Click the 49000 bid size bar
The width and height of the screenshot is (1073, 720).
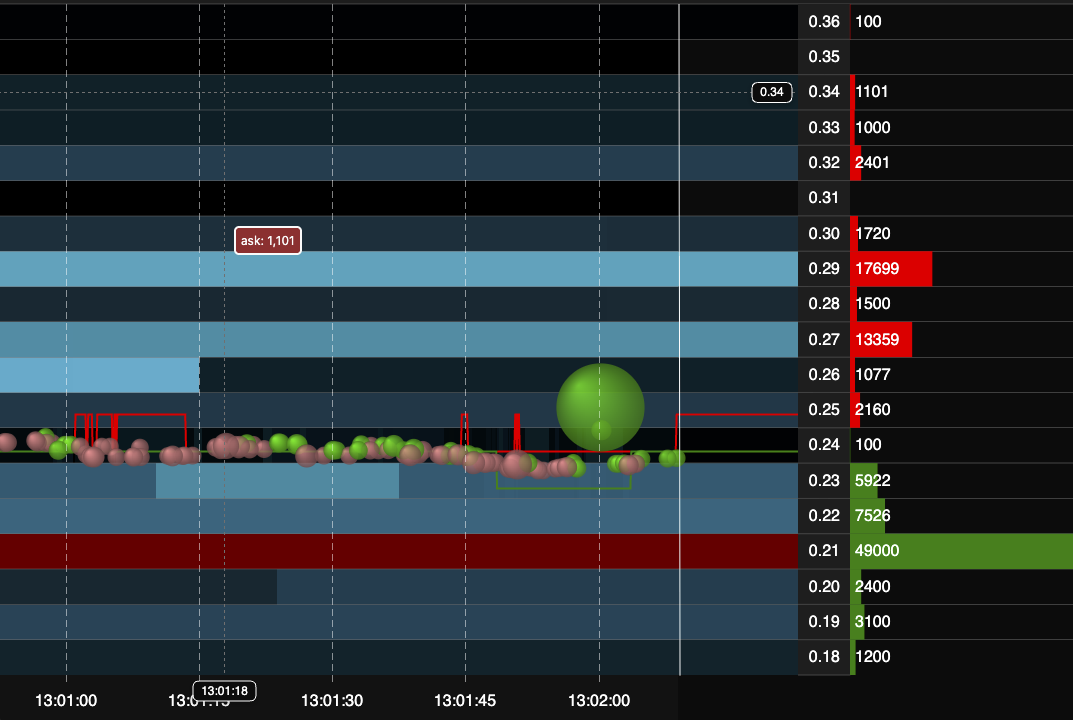pyautogui.click(x=961, y=551)
